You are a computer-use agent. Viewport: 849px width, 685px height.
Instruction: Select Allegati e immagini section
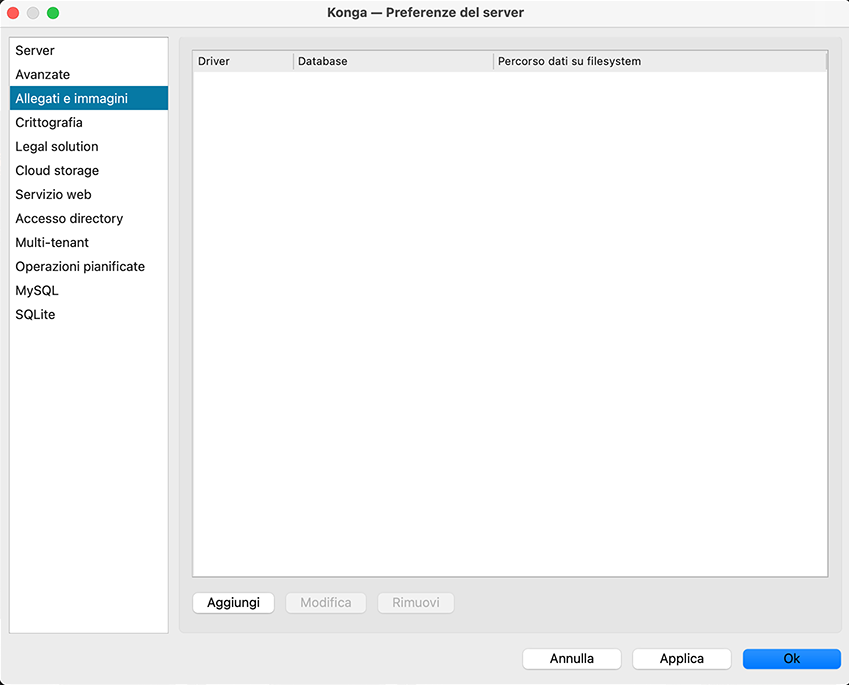71,99
